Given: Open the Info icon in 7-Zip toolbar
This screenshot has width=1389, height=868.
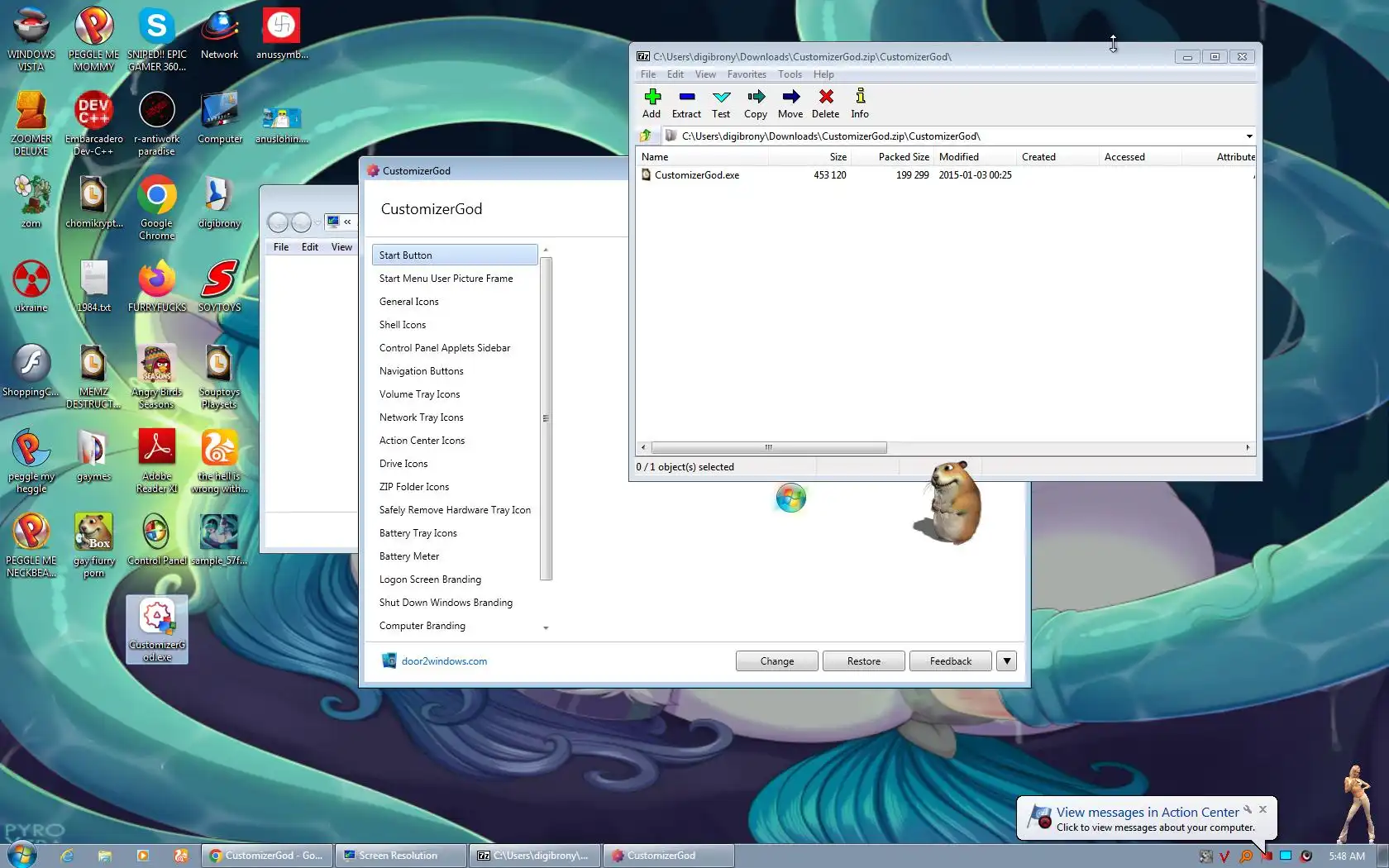Looking at the screenshot, I should 860,104.
